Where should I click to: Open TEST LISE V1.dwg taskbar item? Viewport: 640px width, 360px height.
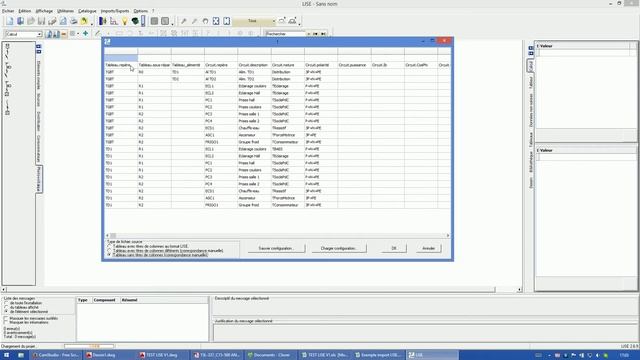point(161,355)
